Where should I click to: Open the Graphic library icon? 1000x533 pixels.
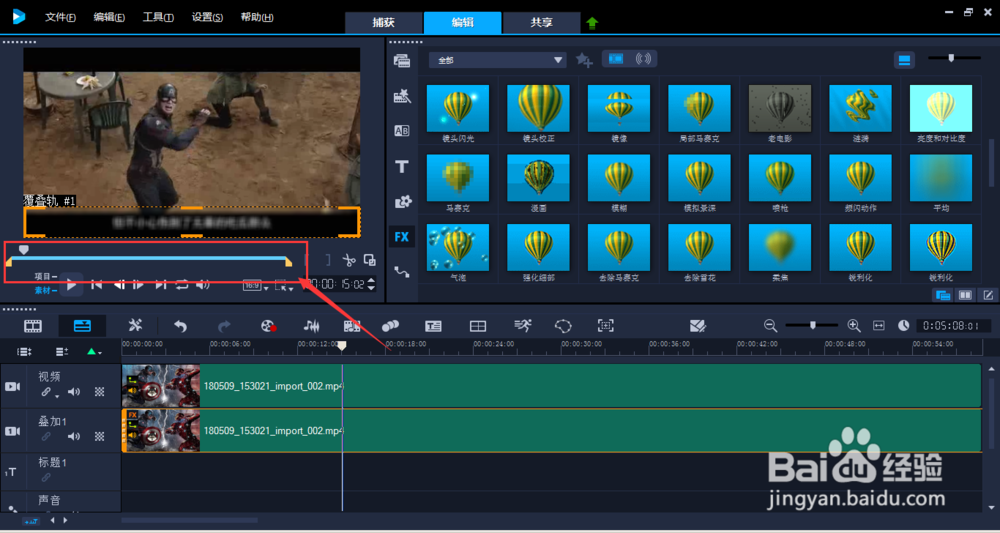[x=402, y=202]
